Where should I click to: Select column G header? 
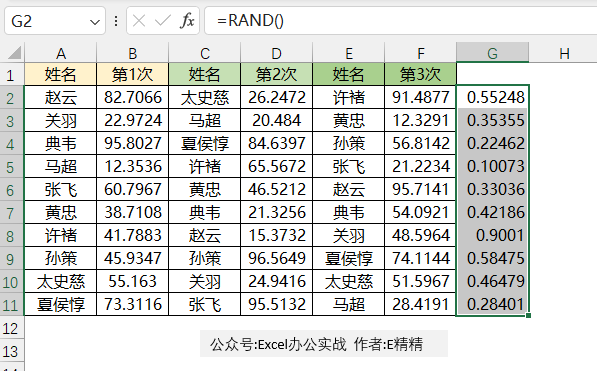point(492,53)
